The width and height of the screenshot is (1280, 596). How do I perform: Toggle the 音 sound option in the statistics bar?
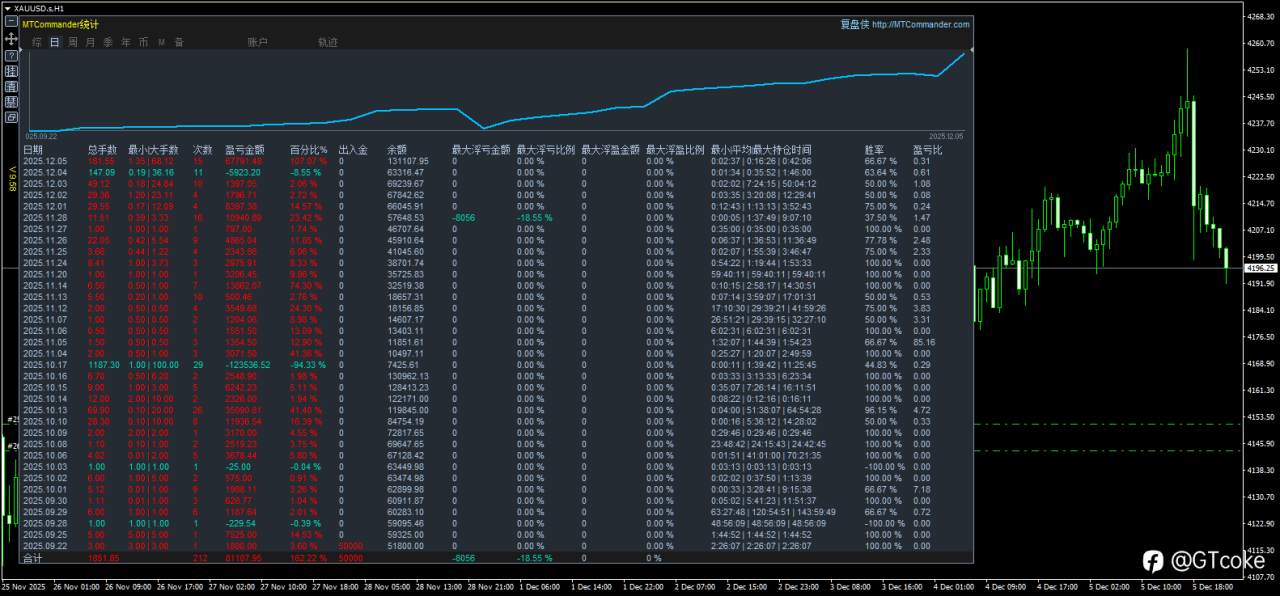click(179, 42)
